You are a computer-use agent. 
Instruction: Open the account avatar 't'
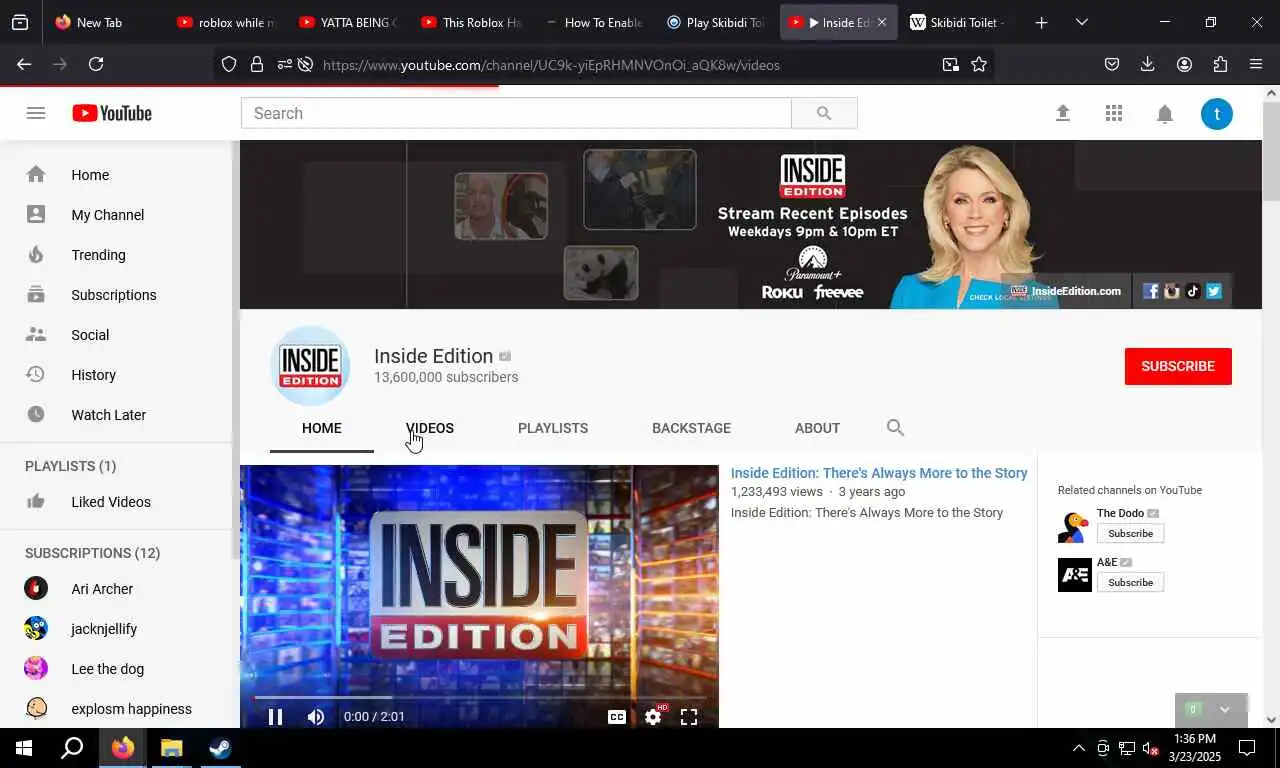(x=1217, y=114)
